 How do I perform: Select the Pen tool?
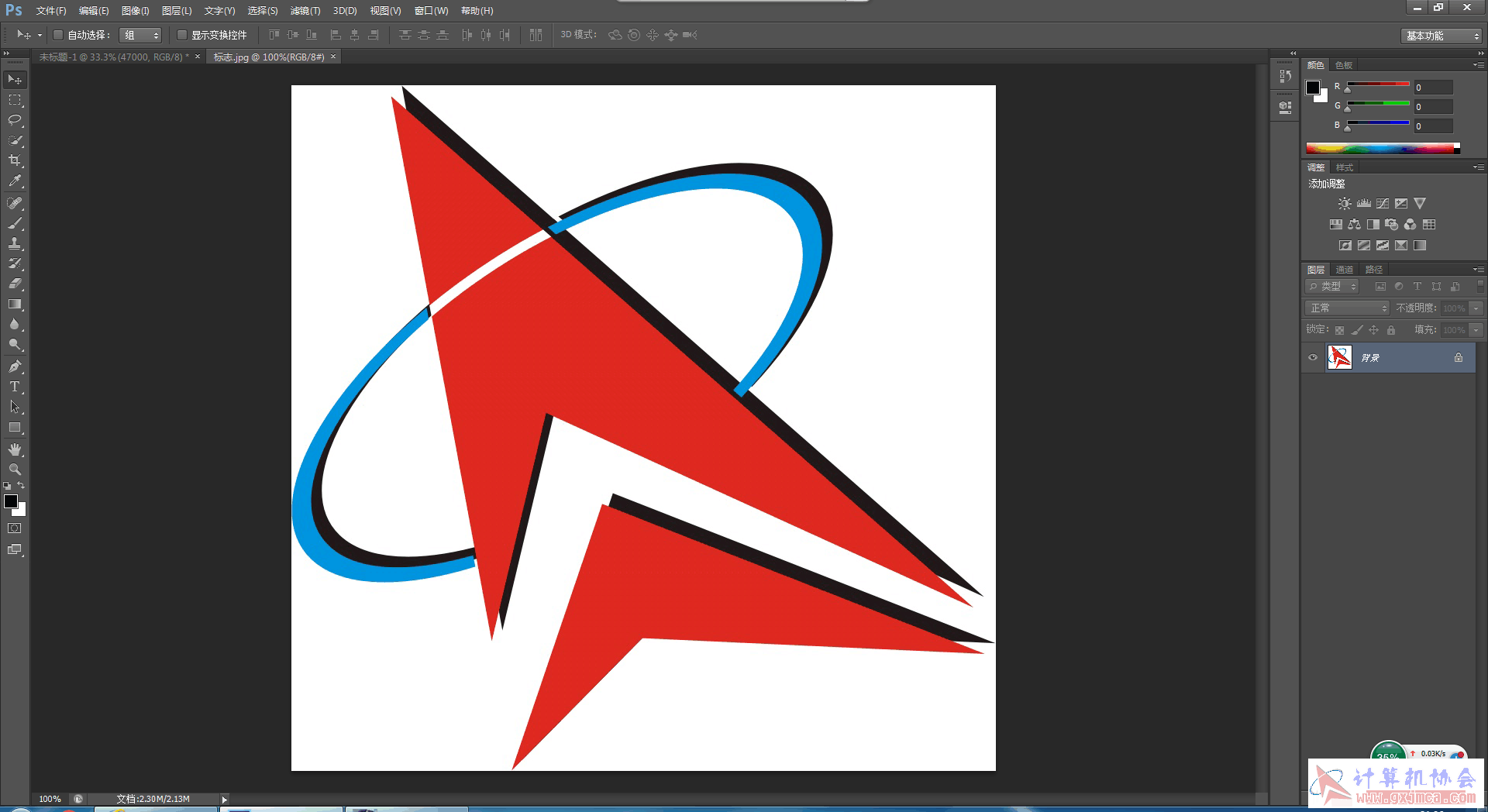tap(15, 366)
